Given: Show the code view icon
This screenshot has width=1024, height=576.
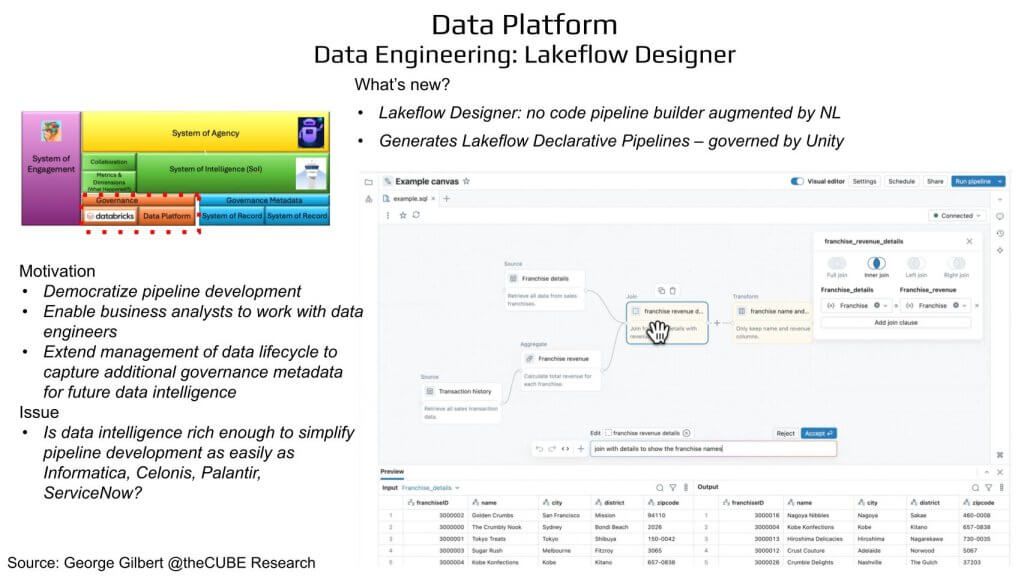Looking at the screenshot, I should tap(566, 449).
